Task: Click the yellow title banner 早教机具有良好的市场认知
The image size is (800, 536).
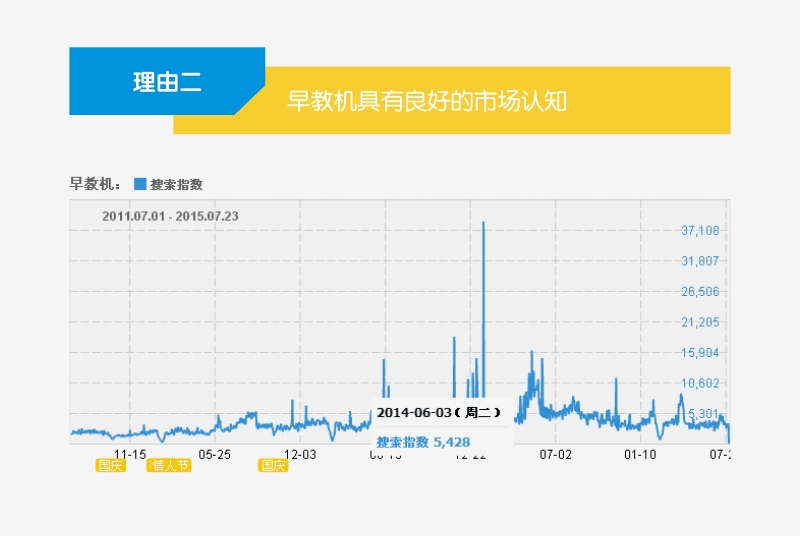Action: point(427,101)
